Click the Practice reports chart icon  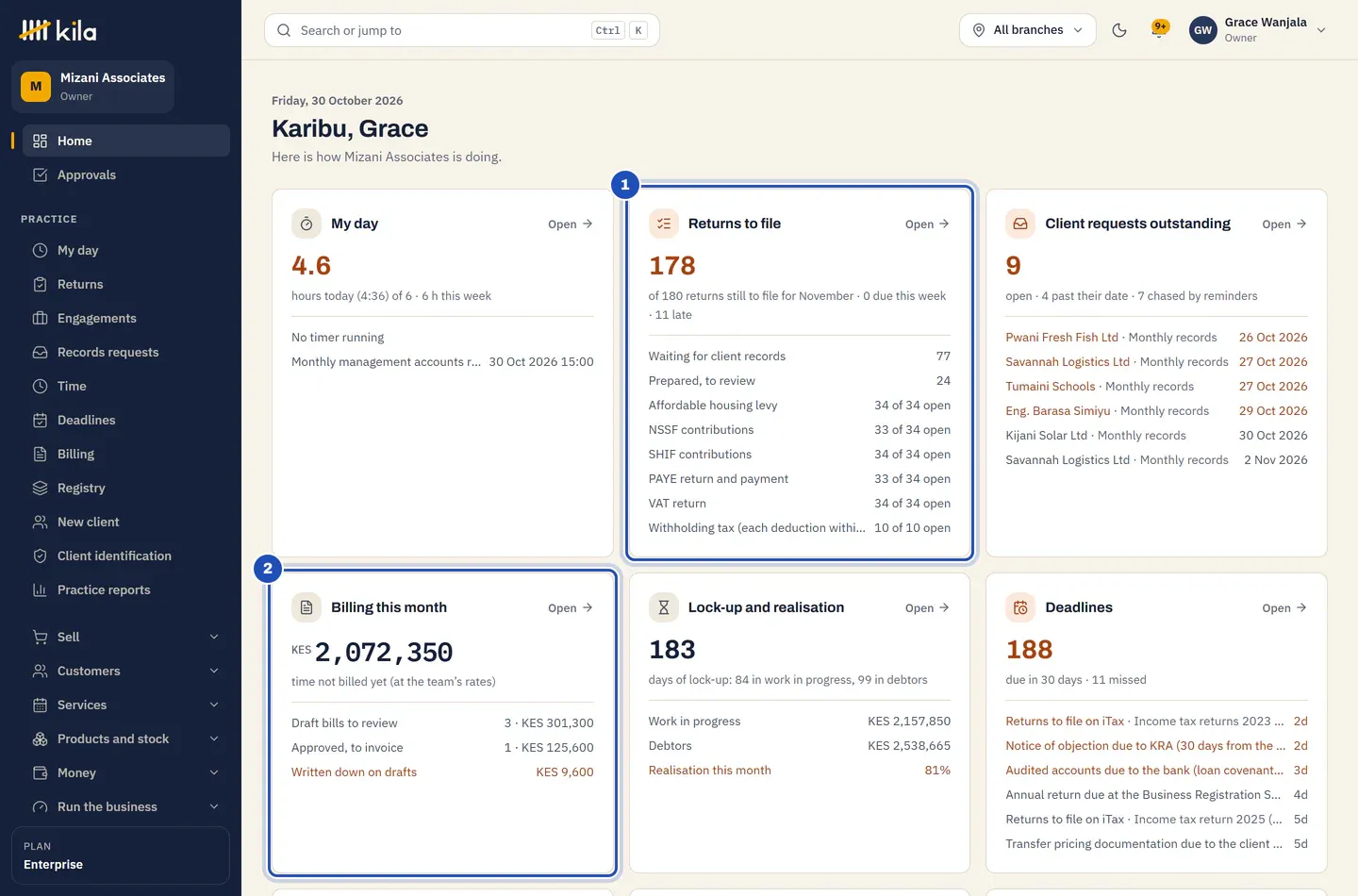point(40,589)
